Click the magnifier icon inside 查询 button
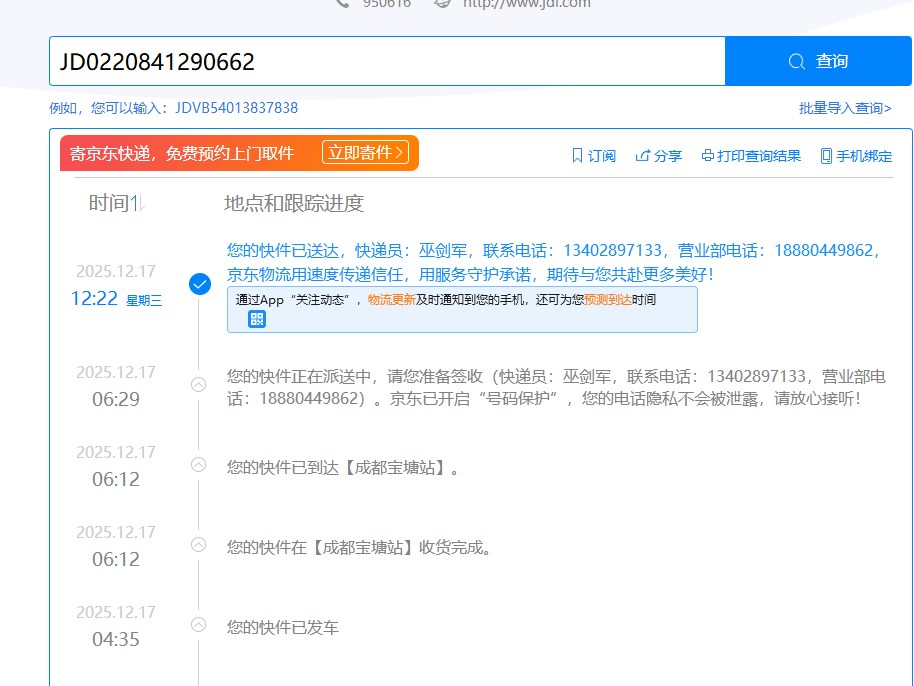Viewport: 914px width, 686px height. tap(797, 62)
